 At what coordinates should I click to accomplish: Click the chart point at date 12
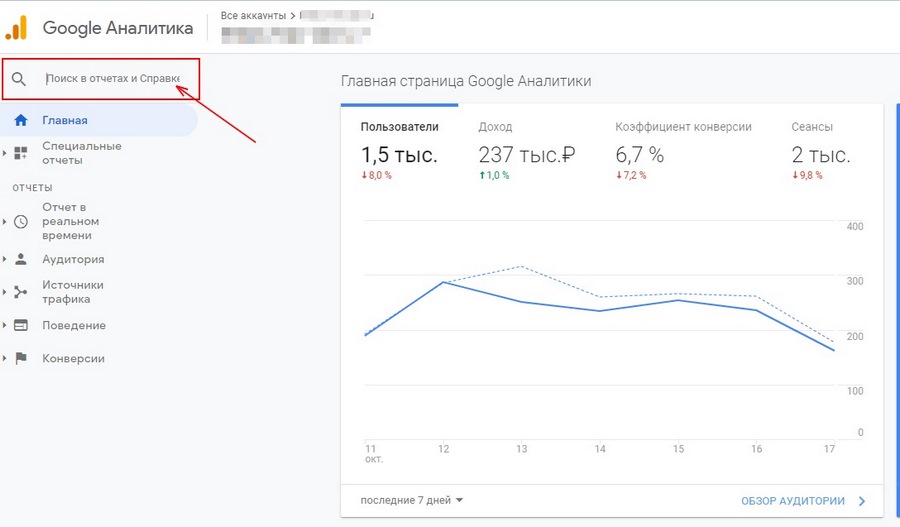click(x=443, y=282)
